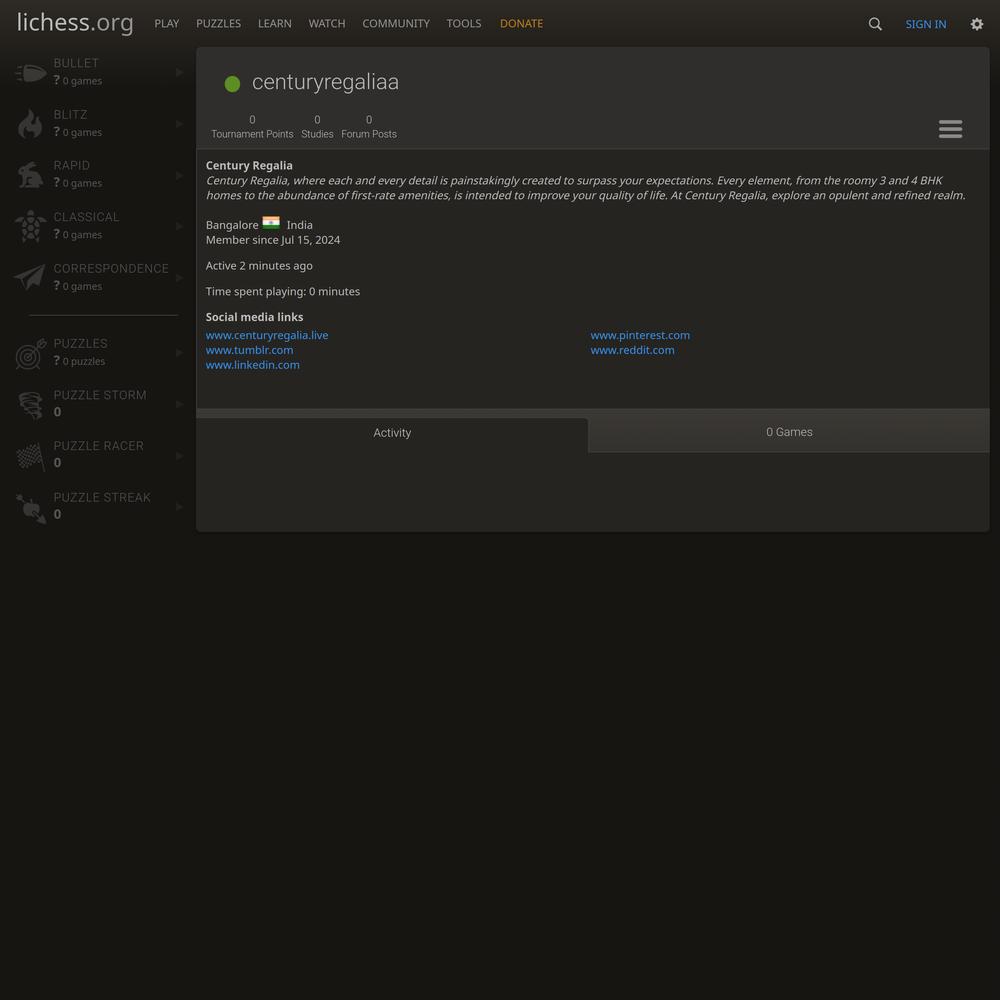Click the Rapid rabbit icon
This screenshot has height=1000, width=1000.
30,175
